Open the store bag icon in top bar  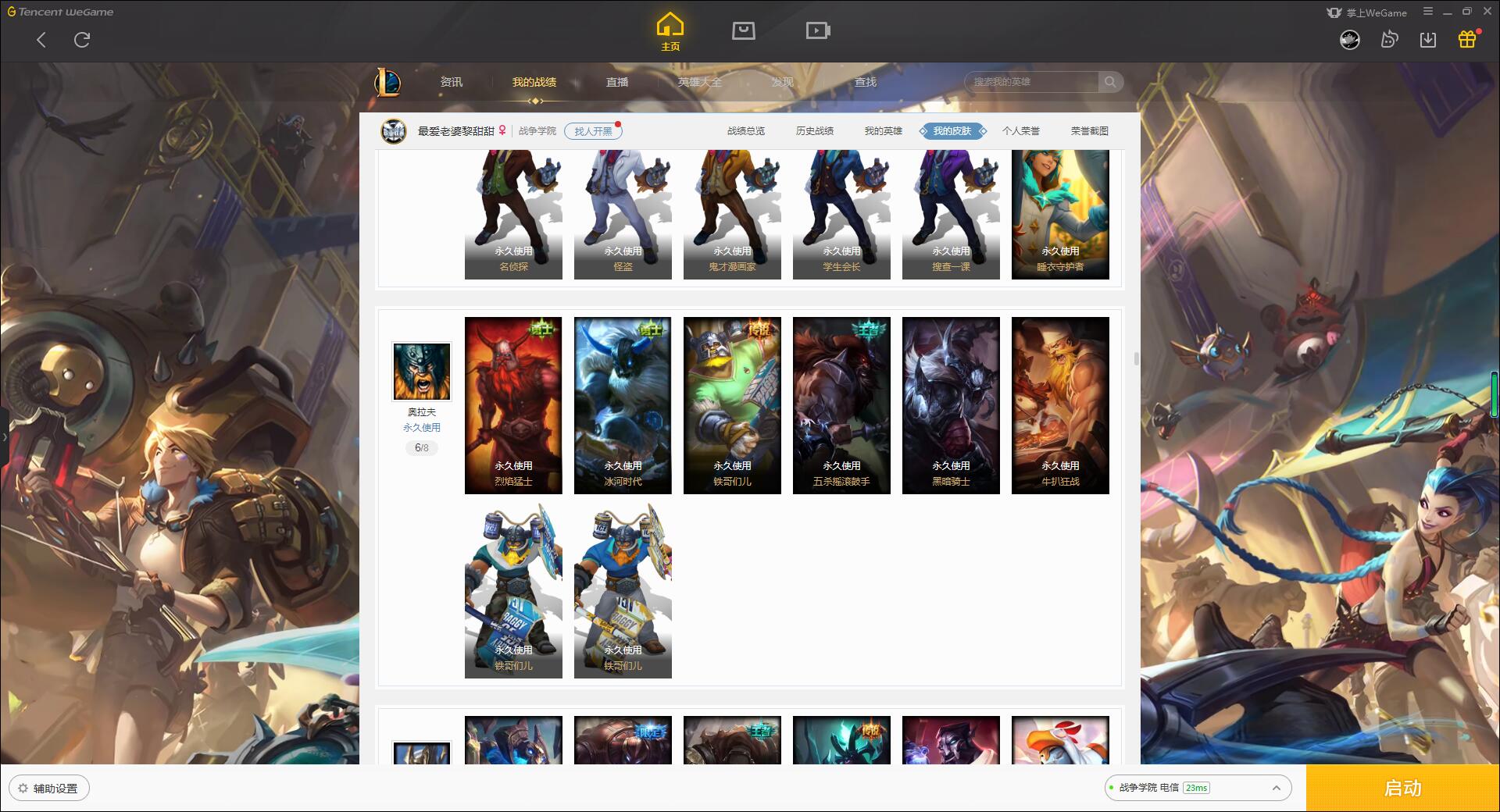click(x=743, y=30)
